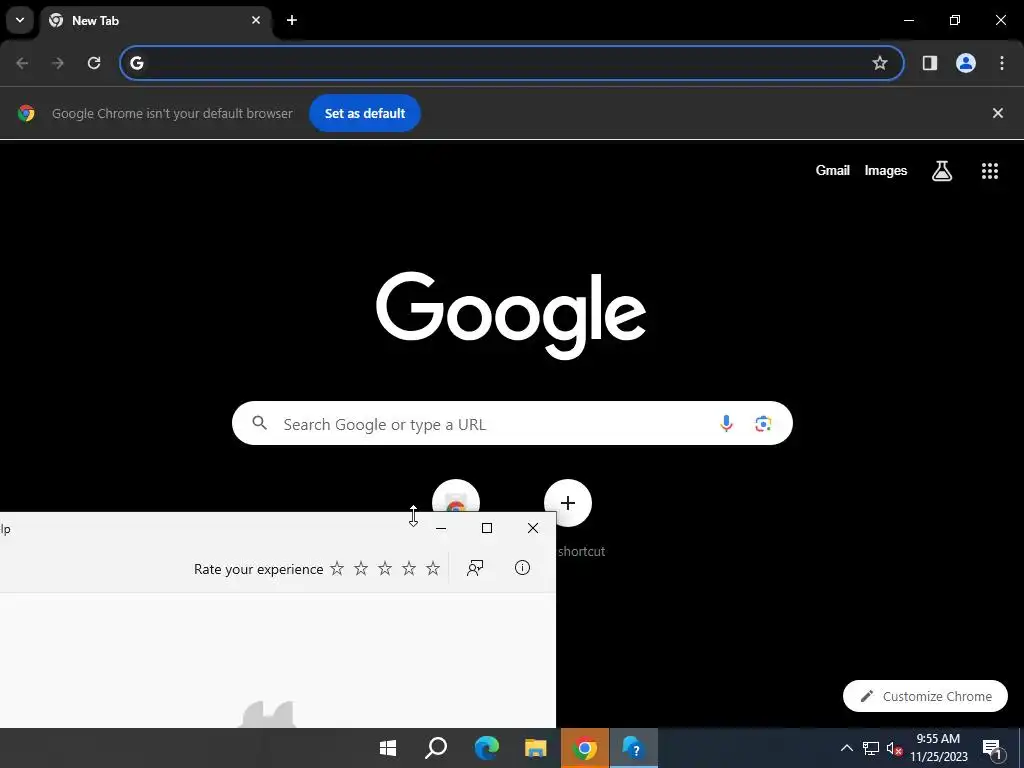The width and height of the screenshot is (1024, 768).
Task: Add a shortcut with plus tile
Action: click(568, 503)
